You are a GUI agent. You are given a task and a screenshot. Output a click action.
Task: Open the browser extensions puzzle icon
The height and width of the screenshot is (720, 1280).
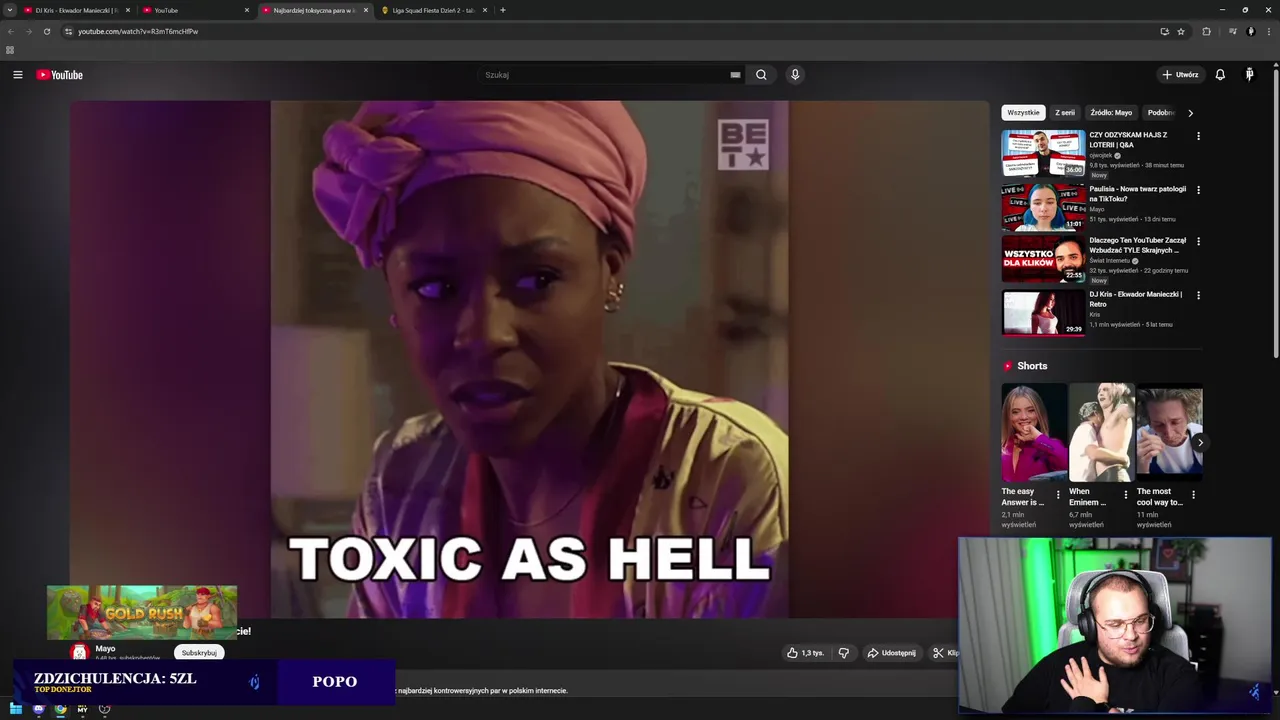click(1206, 31)
